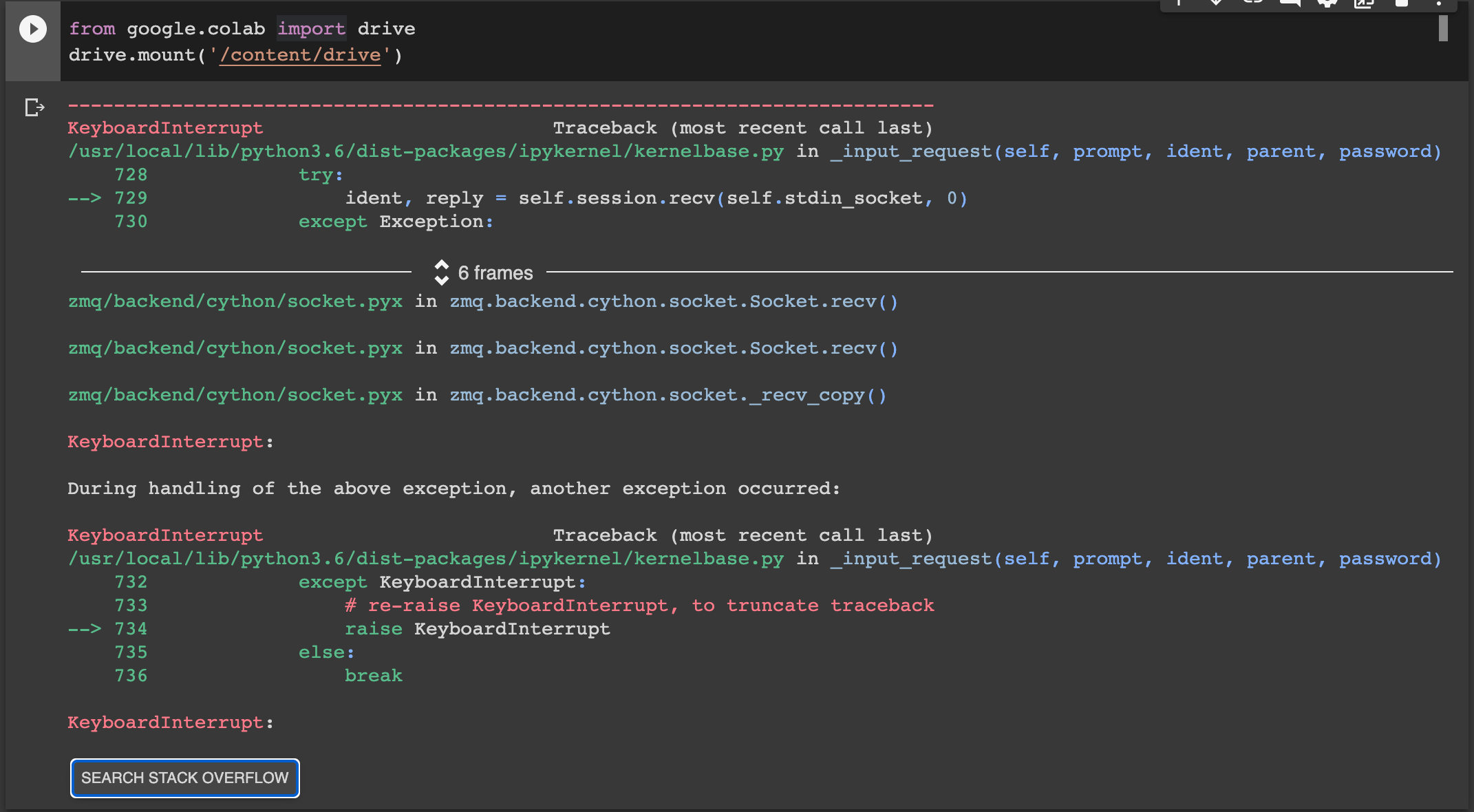
Task: Select the first KeyboardInterrupt error label
Action: 164,127
